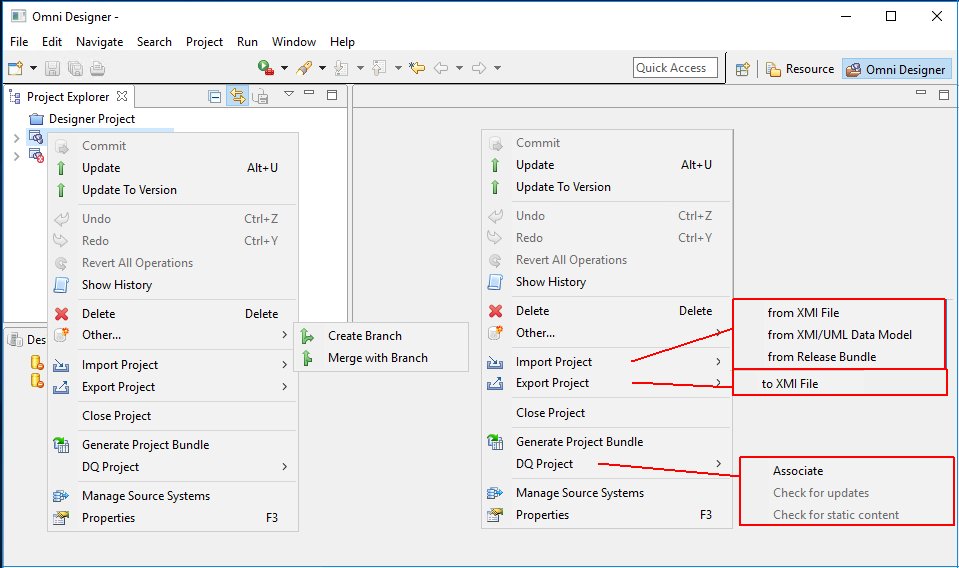The image size is (959, 568).
Task: Expand the first project node under Designer Project
Action: 17,138
